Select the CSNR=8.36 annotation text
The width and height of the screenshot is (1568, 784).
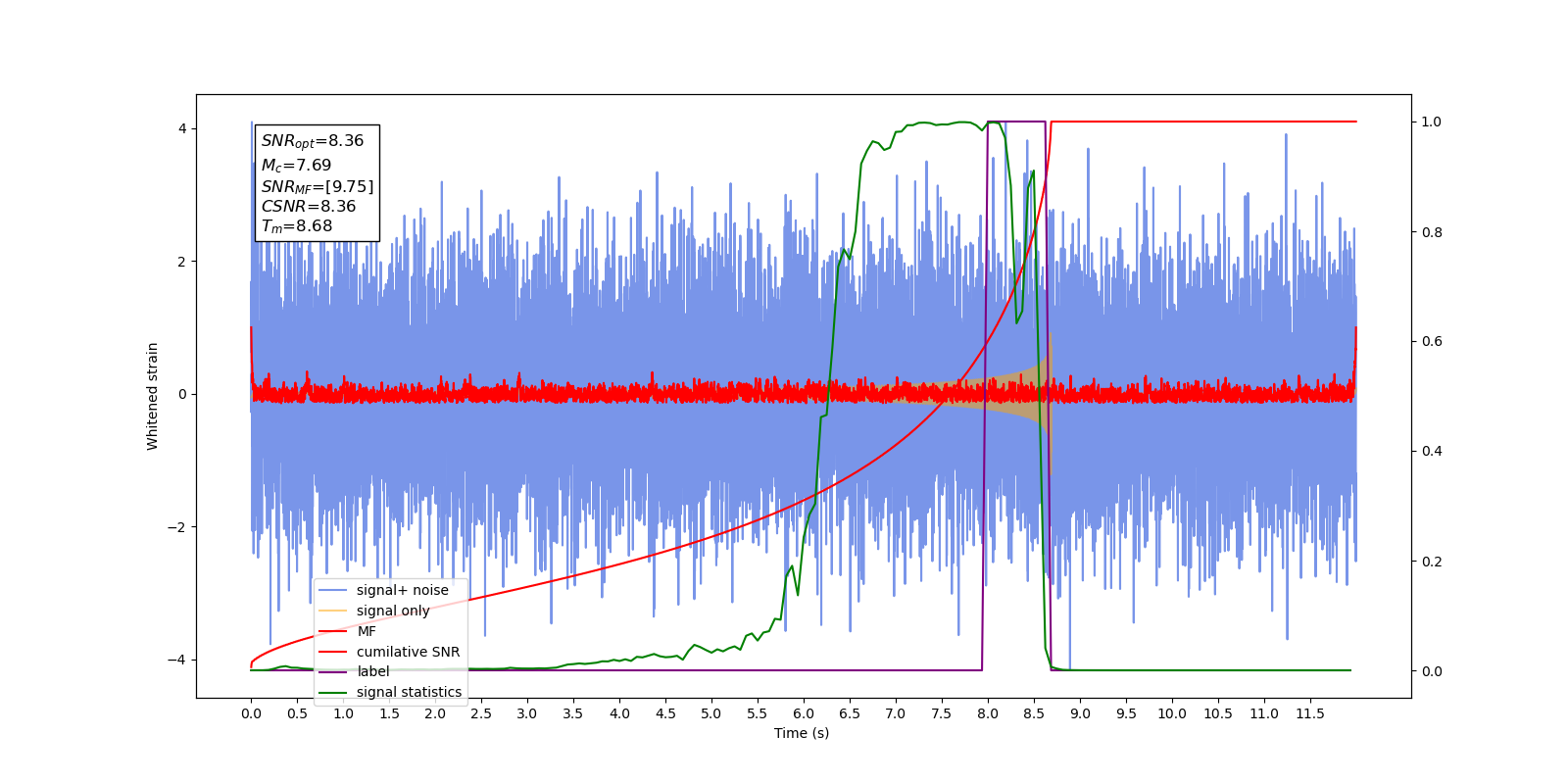click(309, 206)
